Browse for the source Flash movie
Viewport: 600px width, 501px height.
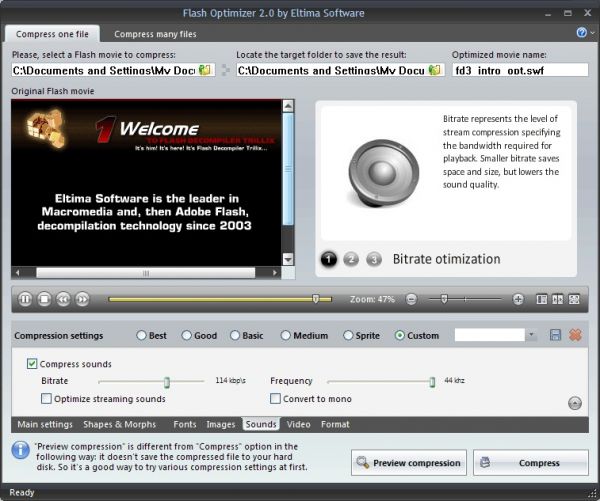tap(206, 71)
